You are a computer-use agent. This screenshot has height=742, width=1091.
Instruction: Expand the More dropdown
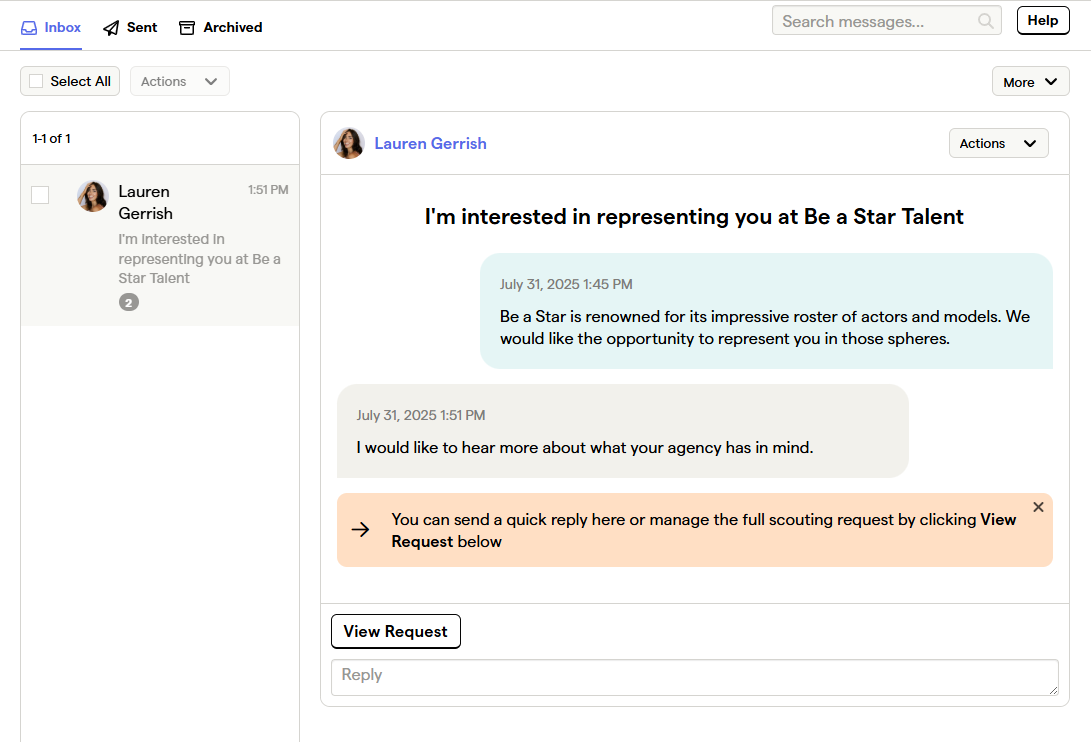1030,82
